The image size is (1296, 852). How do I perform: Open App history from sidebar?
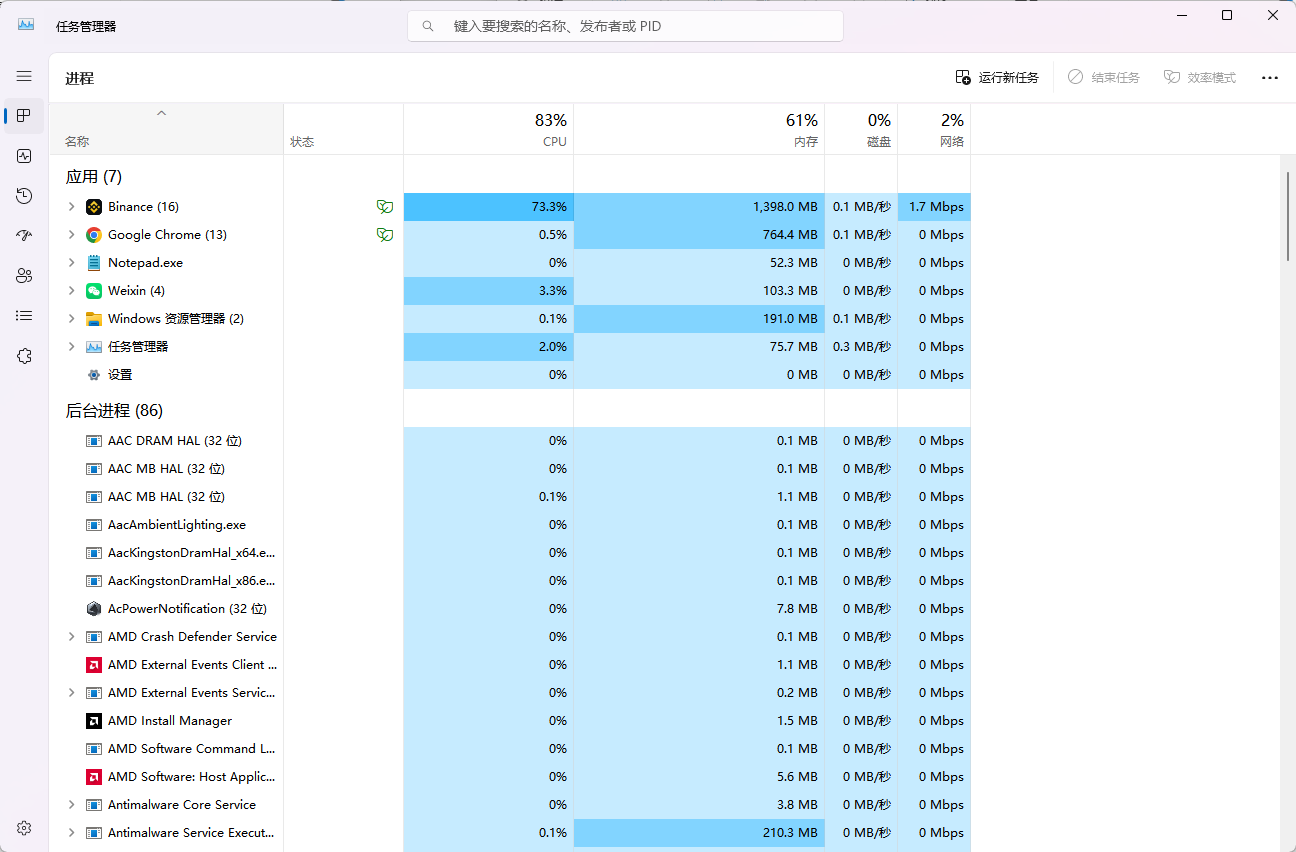pos(24,196)
